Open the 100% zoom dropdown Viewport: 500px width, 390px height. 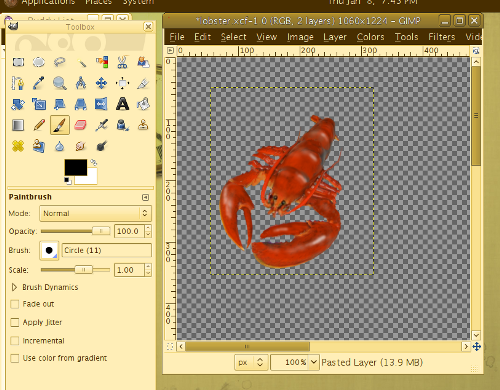tap(295, 362)
